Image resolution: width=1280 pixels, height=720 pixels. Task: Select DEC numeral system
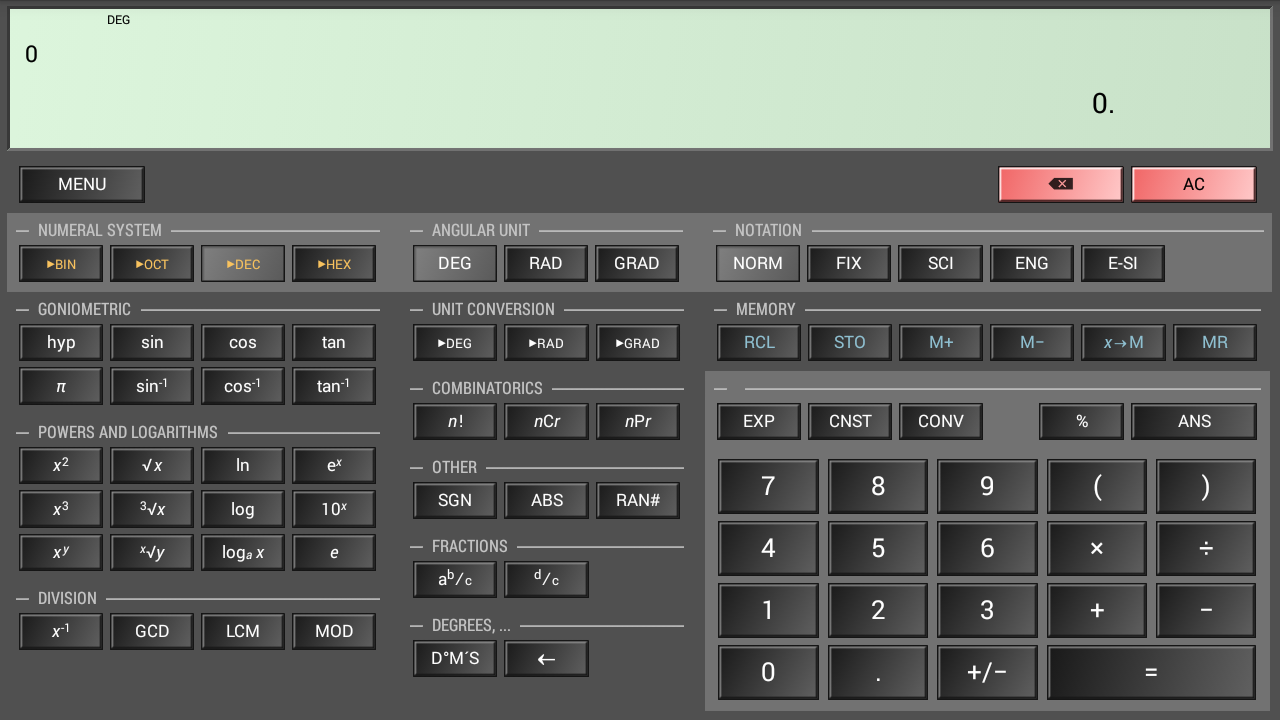point(243,264)
